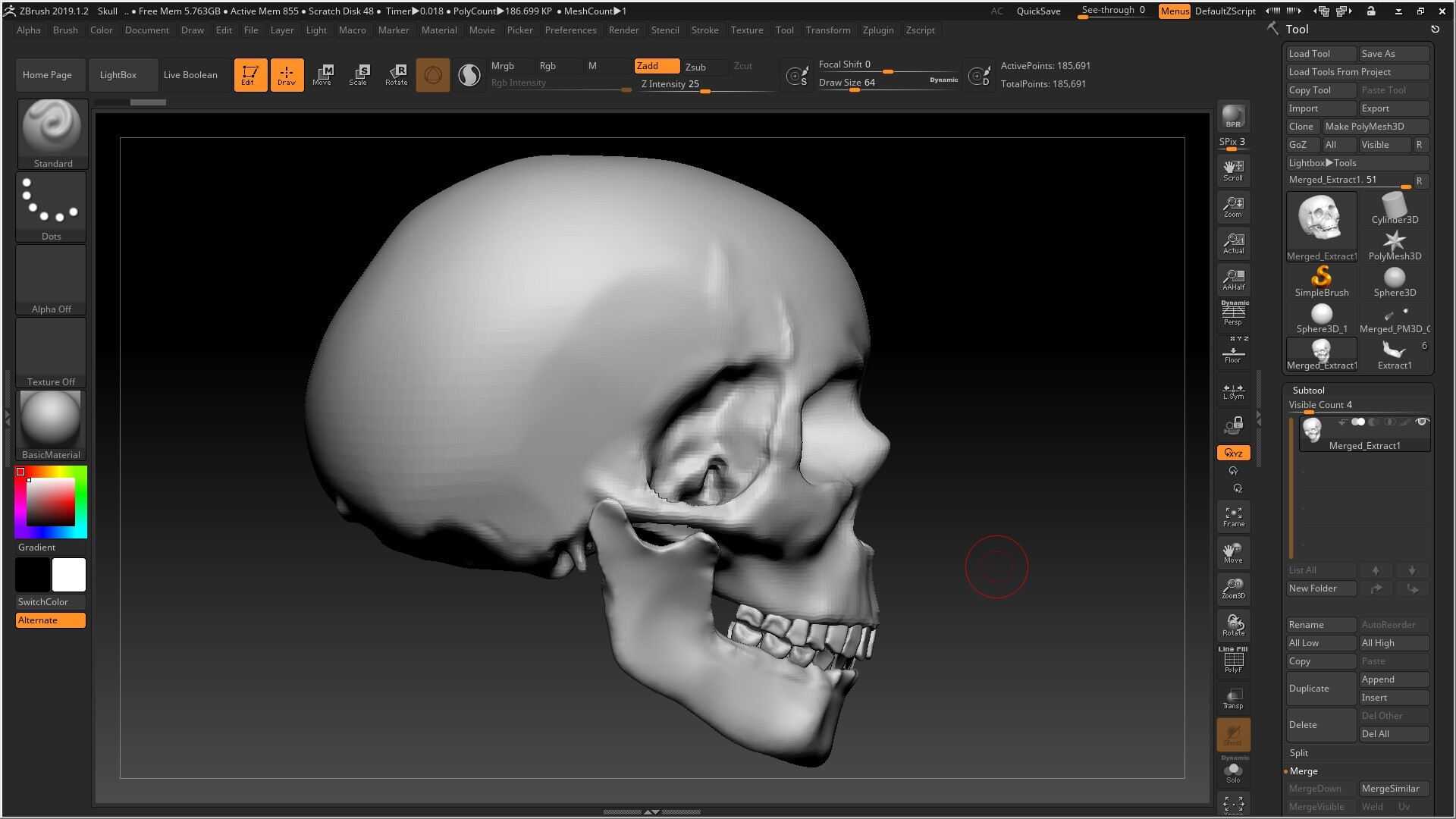Viewport: 1456px width, 819px height.
Task: Click the Floor grid icon on right shelf
Action: pyautogui.click(x=1233, y=351)
